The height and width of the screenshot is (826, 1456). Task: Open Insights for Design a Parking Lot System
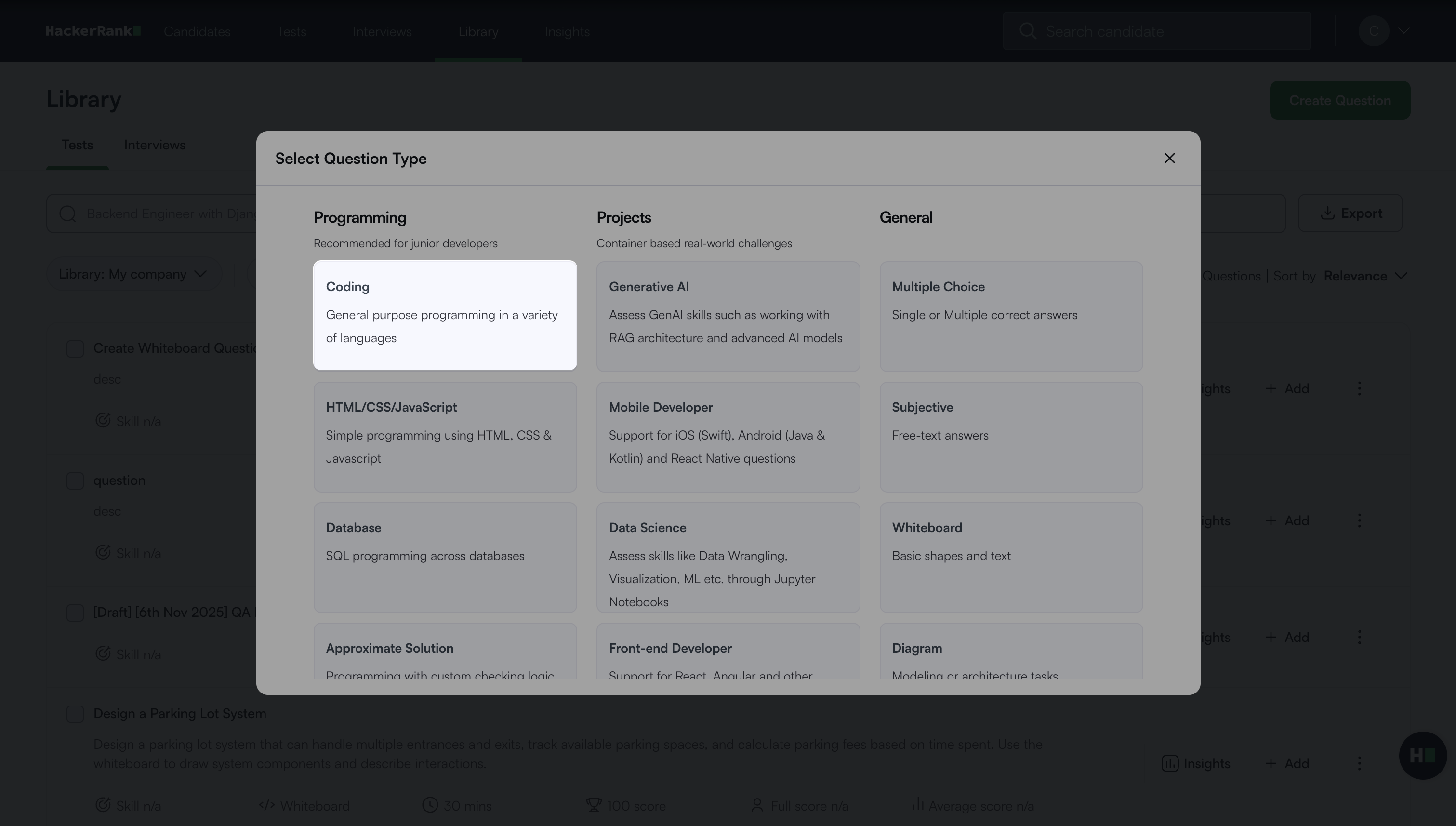click(x=1196, y=764)
